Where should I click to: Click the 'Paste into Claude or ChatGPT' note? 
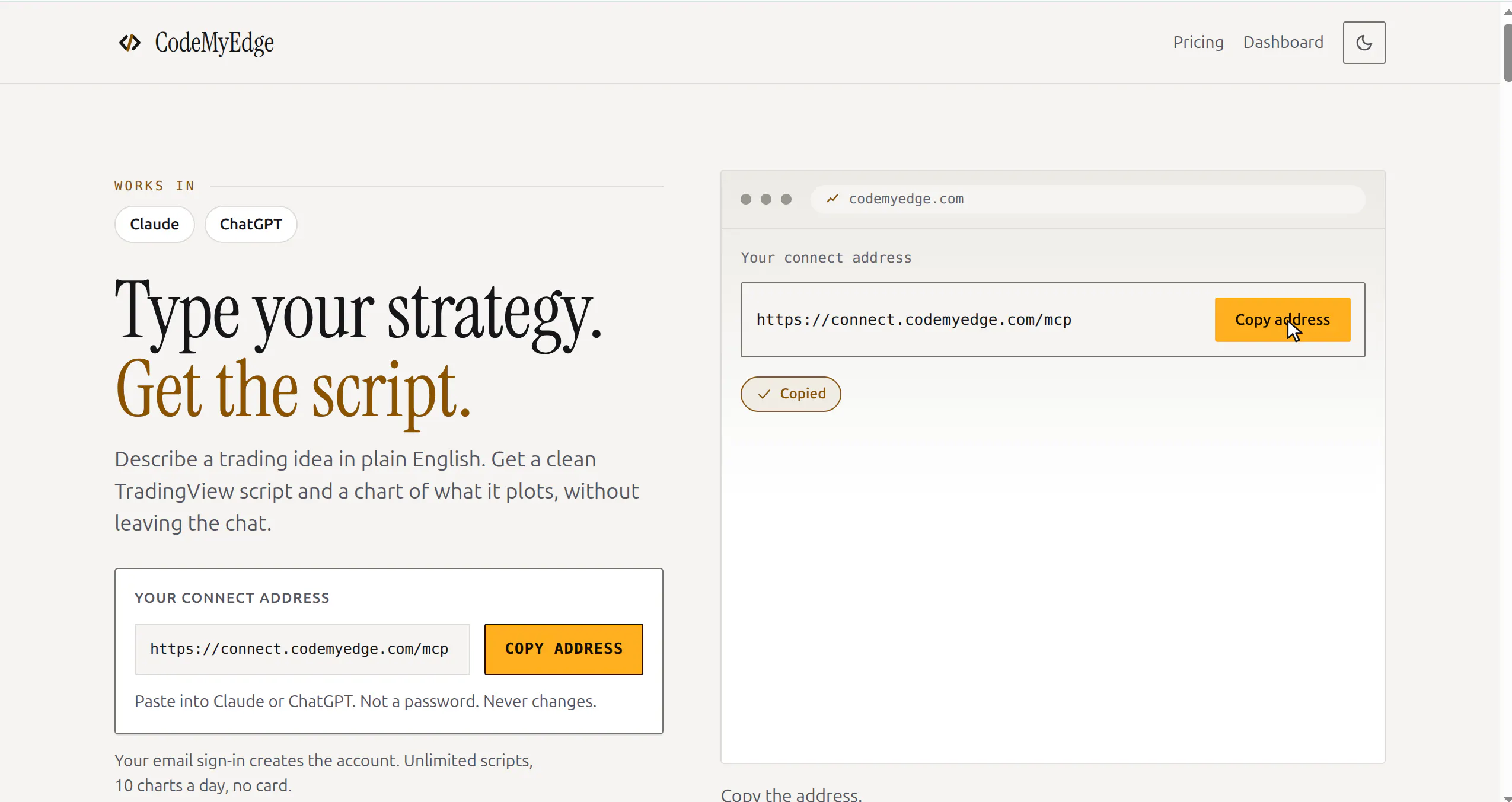click(365, 701)
